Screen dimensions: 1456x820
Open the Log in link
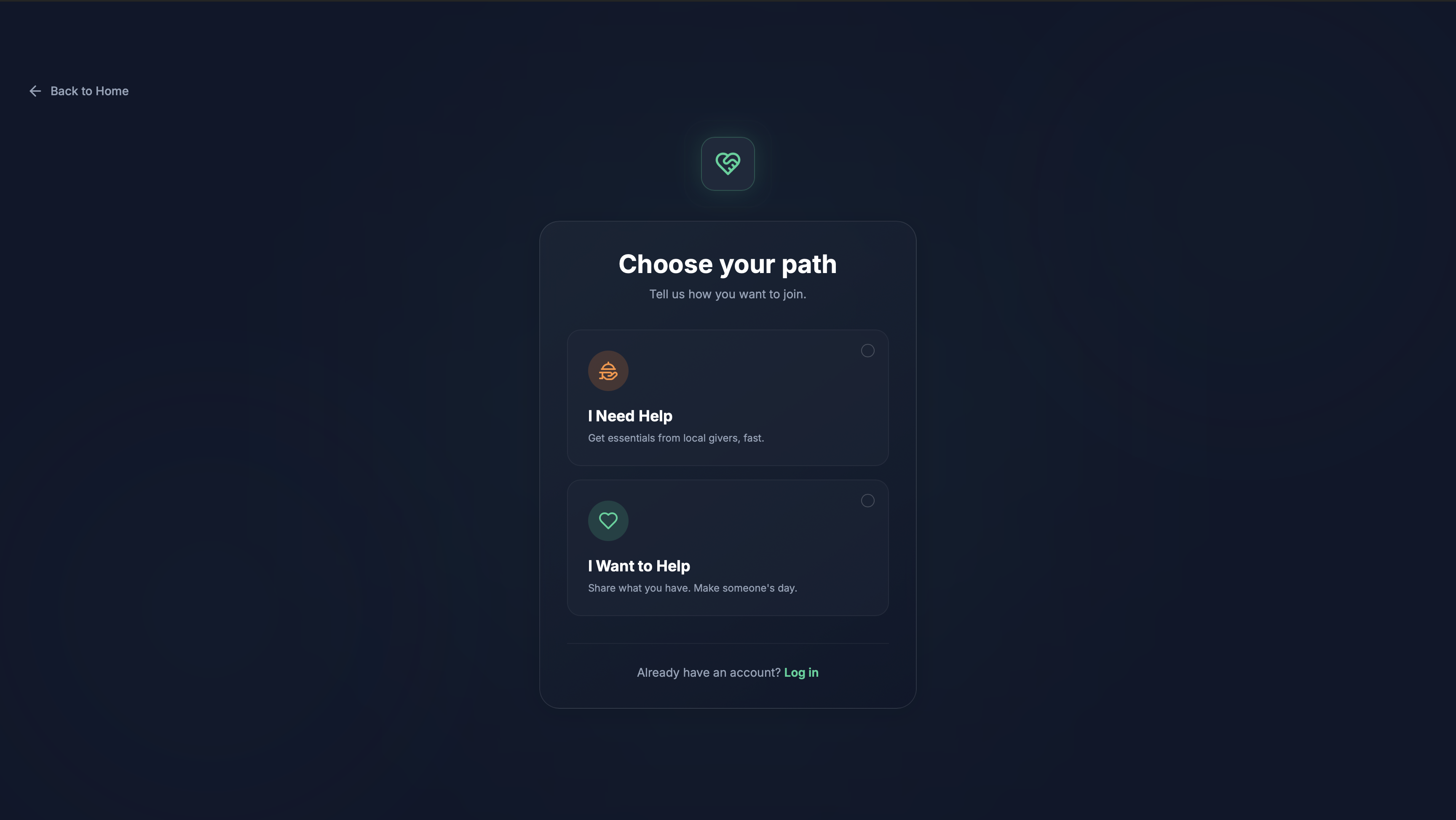[x=801, y=673]
